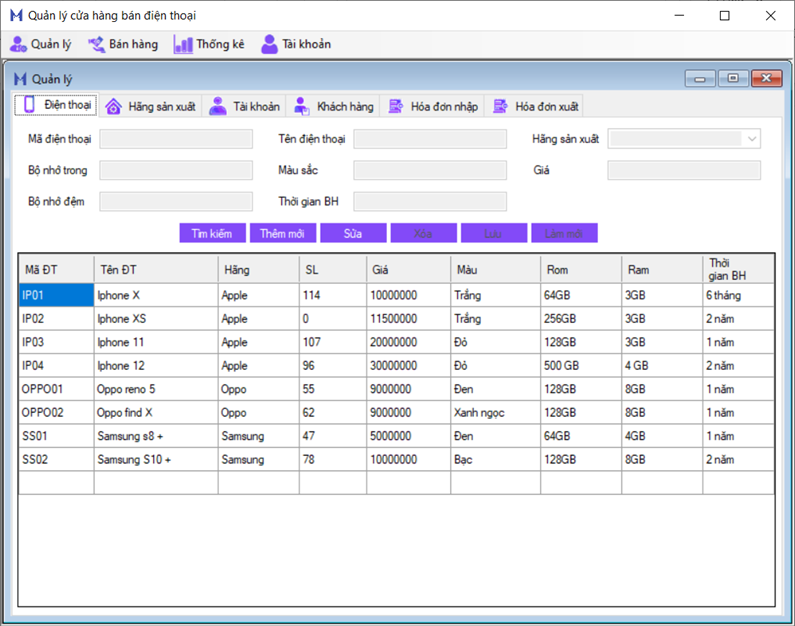The image size is (795, 626).
Task: Switch to the Khách hàng tab
Action: coord(334,106)
